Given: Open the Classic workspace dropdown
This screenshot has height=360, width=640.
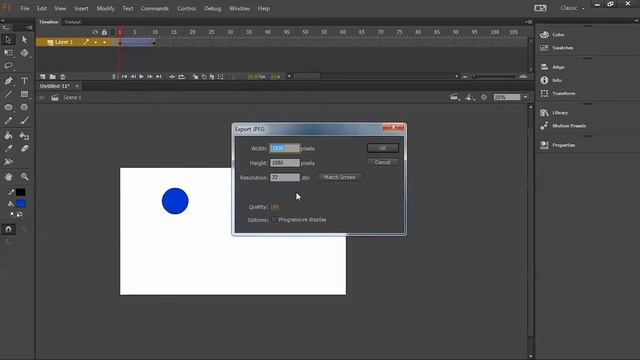Looking at the screenshot, I should (x=572, y=8).
